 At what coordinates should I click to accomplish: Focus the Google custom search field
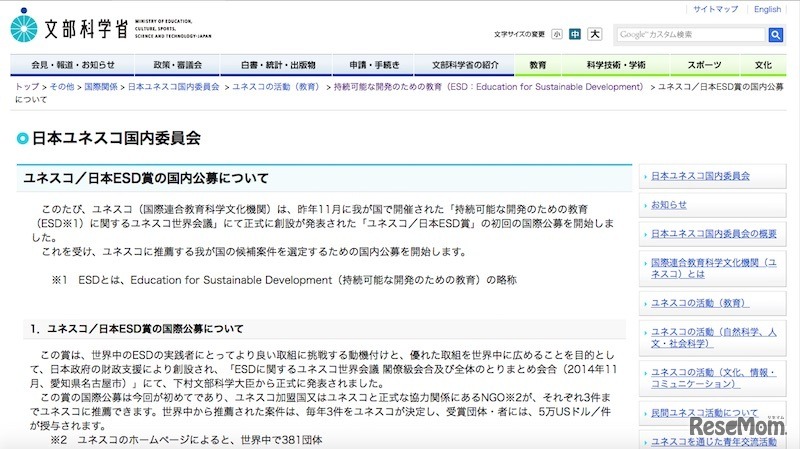click(692, 35)
